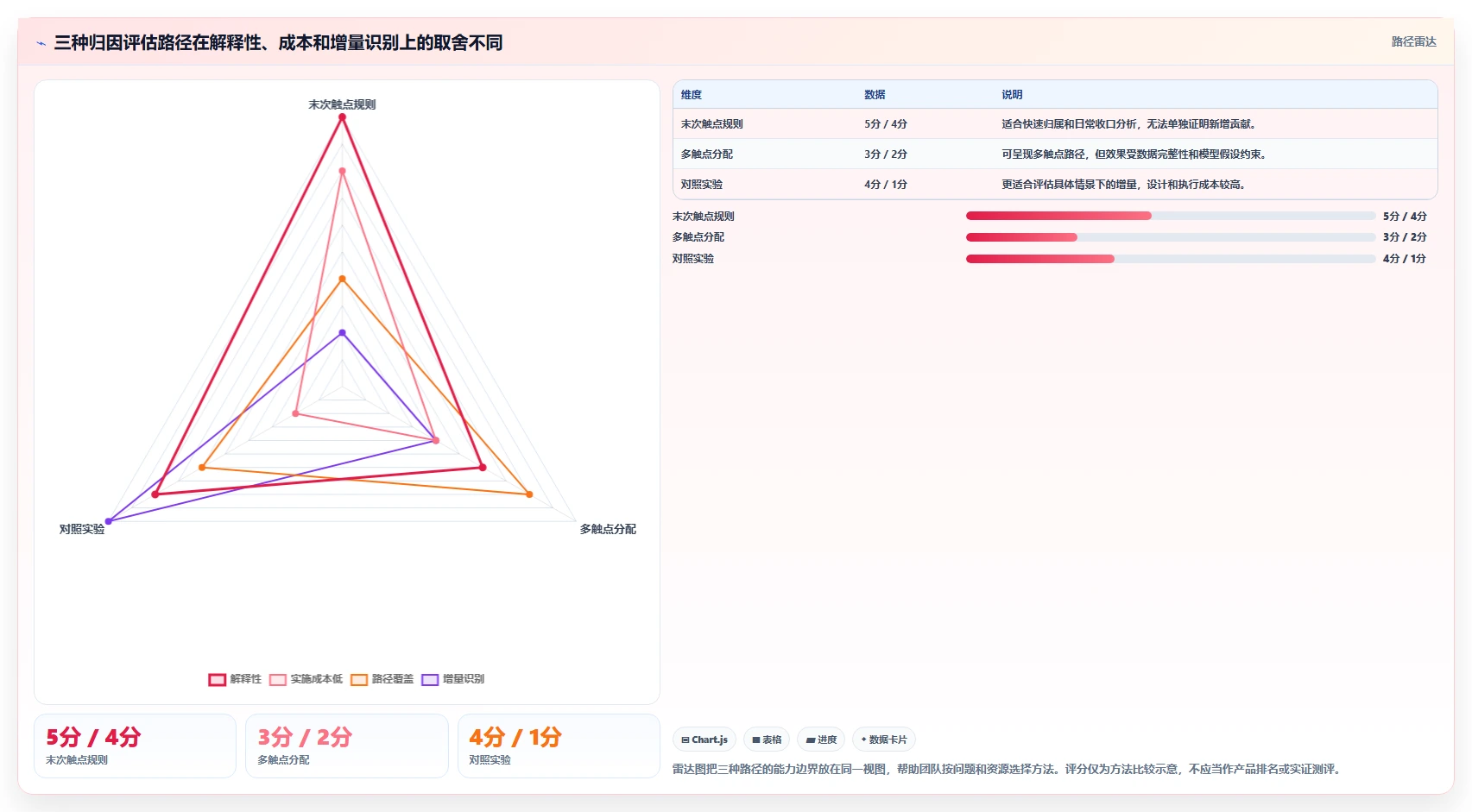
Task: Click the radar axis label 对照实验
Action: click(82, 529)
